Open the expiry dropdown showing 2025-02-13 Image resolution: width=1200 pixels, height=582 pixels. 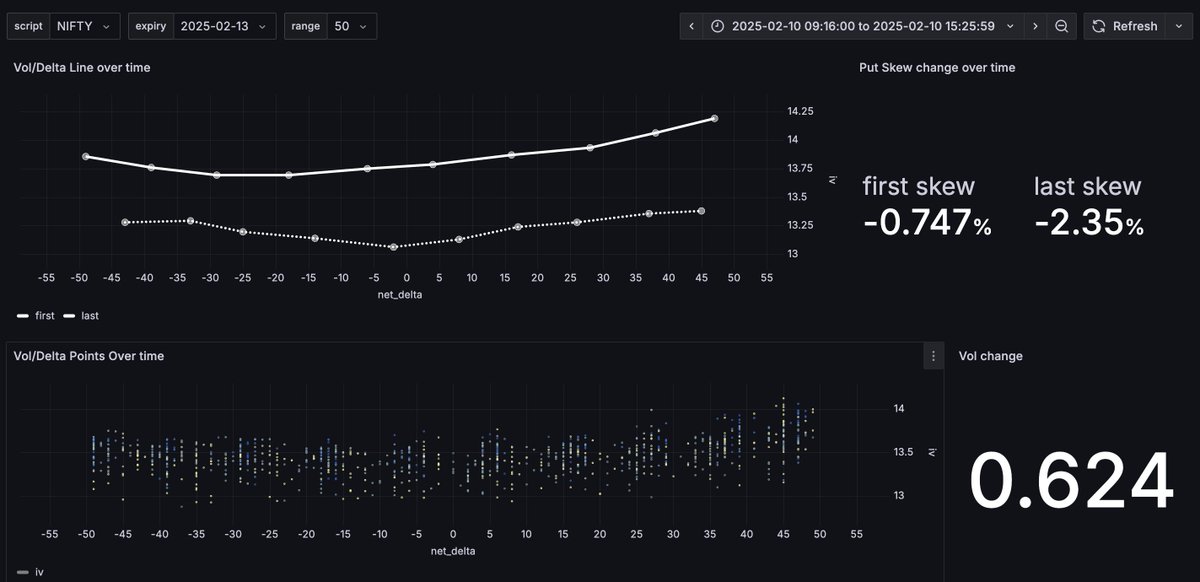(x=225, y=25)
